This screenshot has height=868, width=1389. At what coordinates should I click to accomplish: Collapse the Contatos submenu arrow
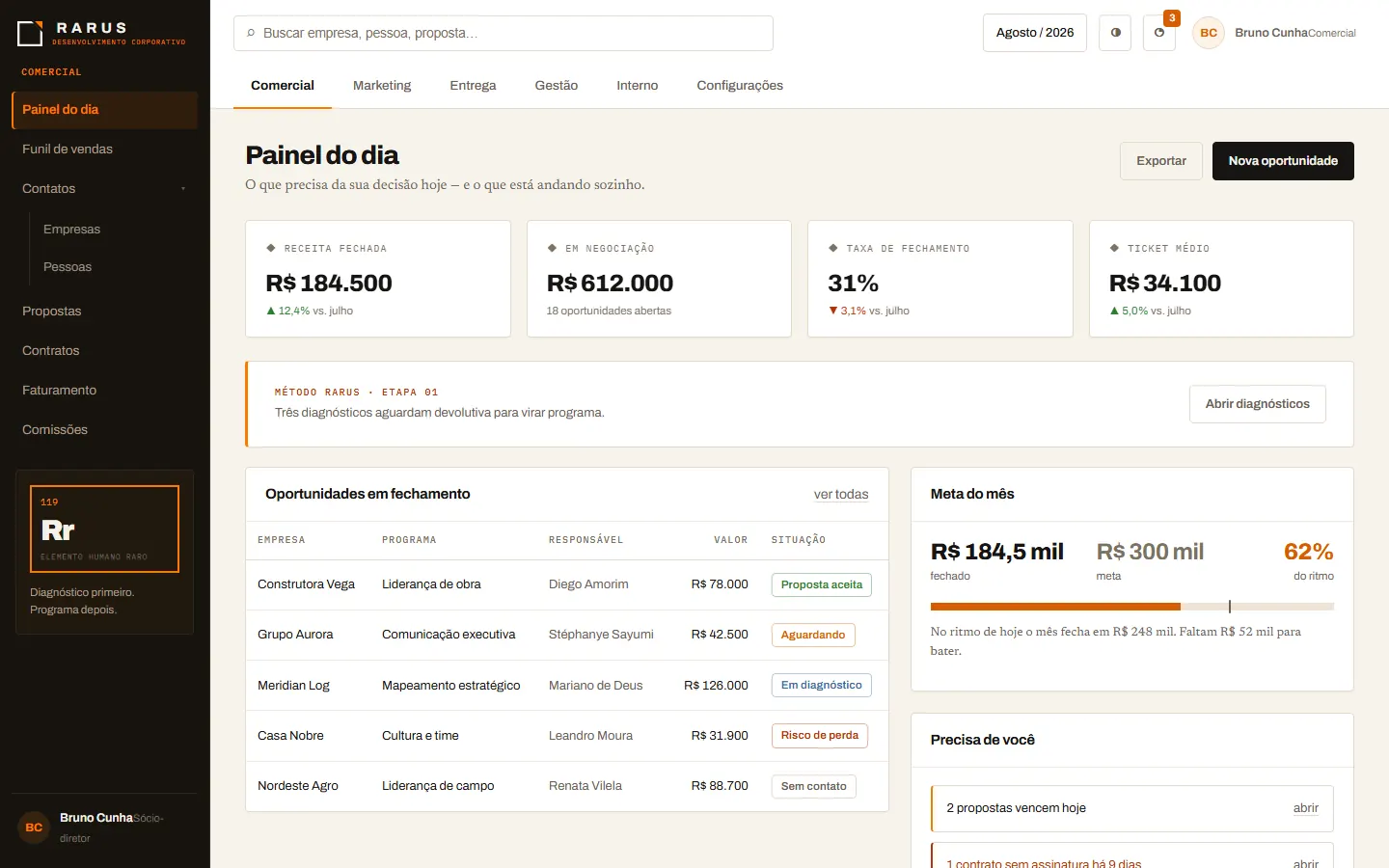(x=183, y=189)
